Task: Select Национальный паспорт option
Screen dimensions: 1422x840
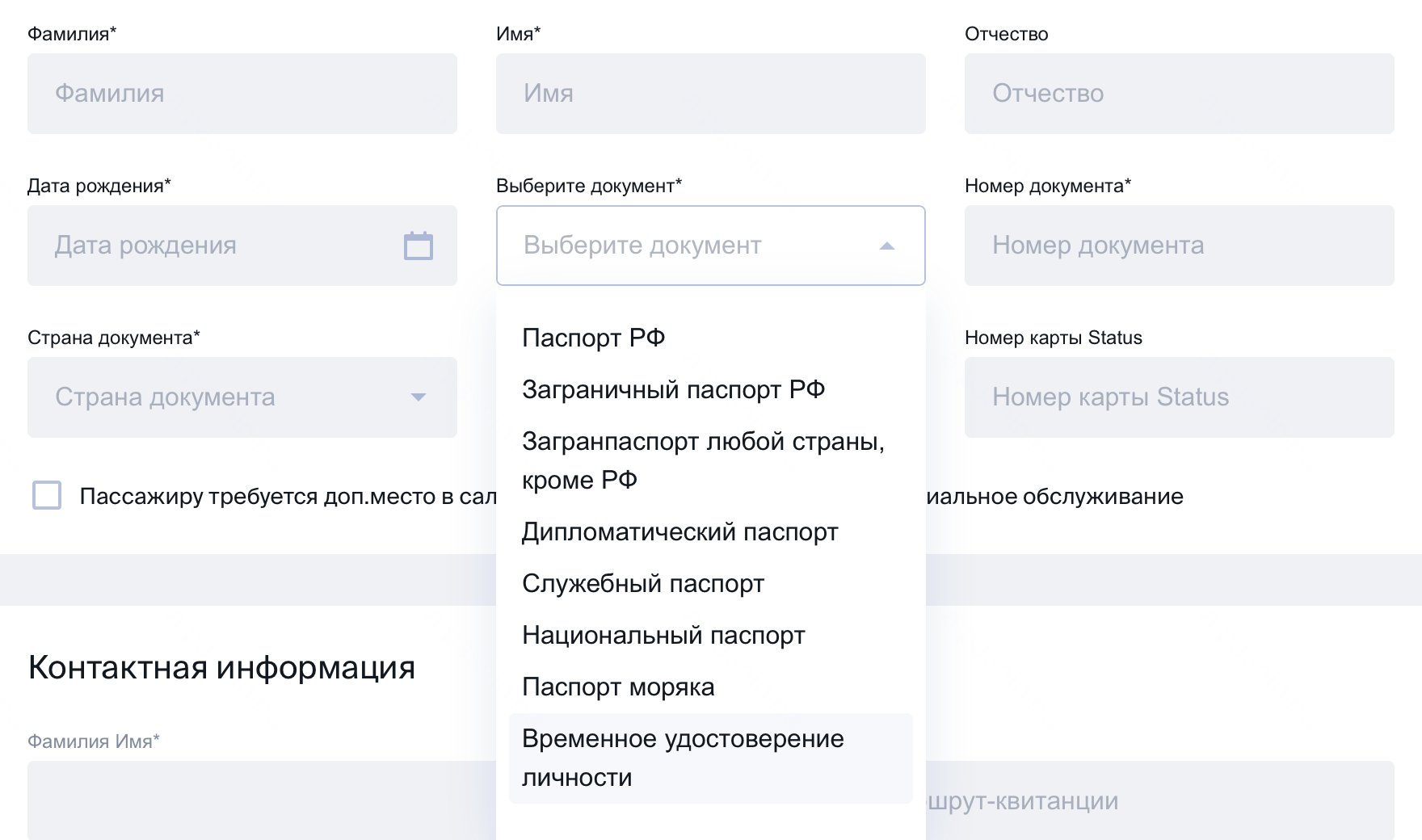Action: (663, 635)
